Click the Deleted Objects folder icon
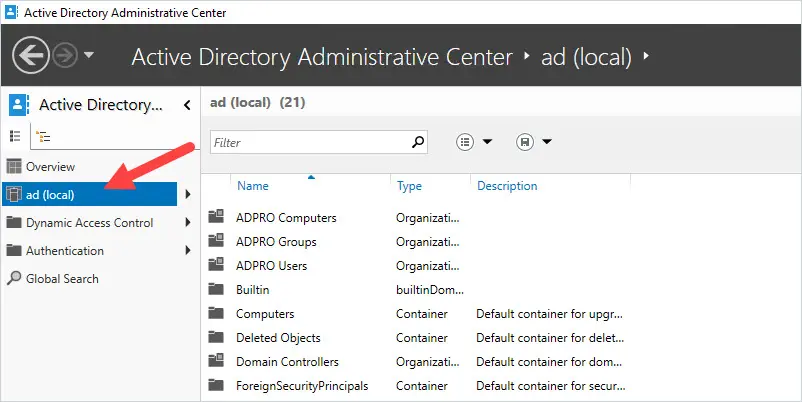 tap(216, 337)
